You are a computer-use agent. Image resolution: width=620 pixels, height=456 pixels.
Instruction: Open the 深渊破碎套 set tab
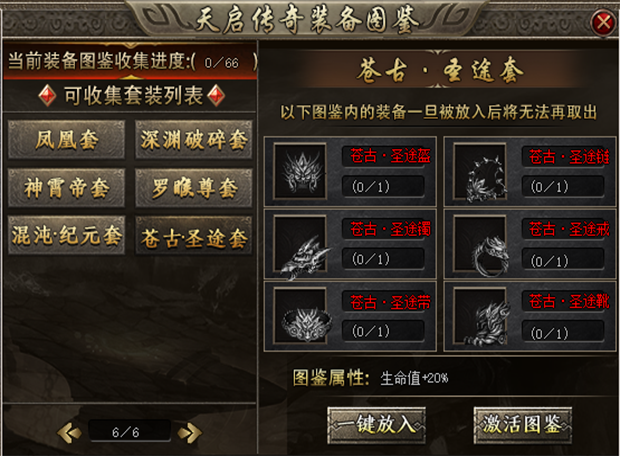coord(194,140)
